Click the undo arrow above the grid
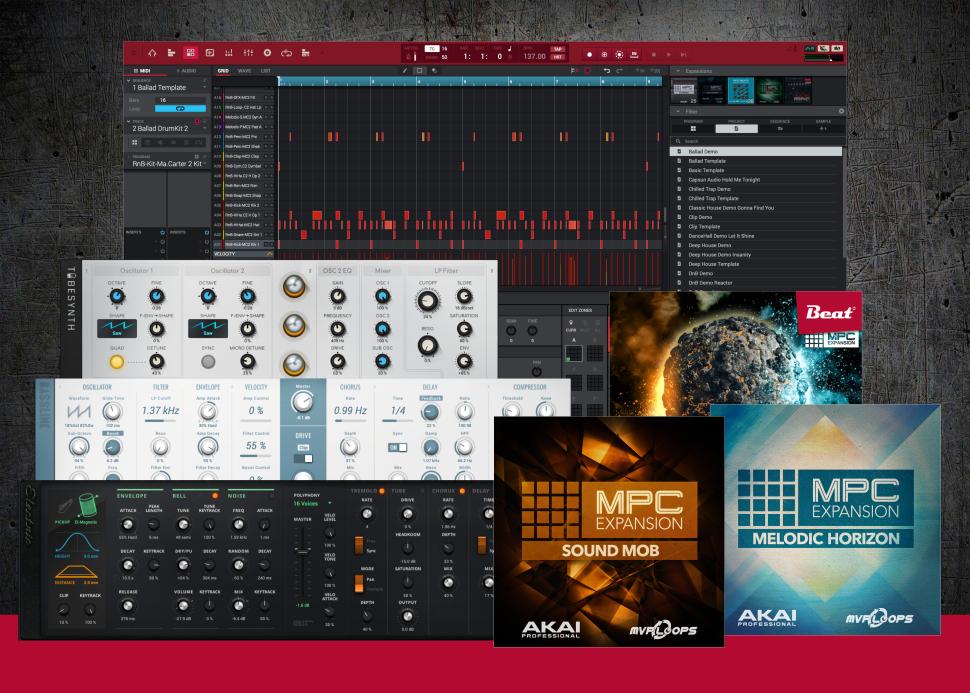This screenshot has height=693, width=970. point(607,71)
